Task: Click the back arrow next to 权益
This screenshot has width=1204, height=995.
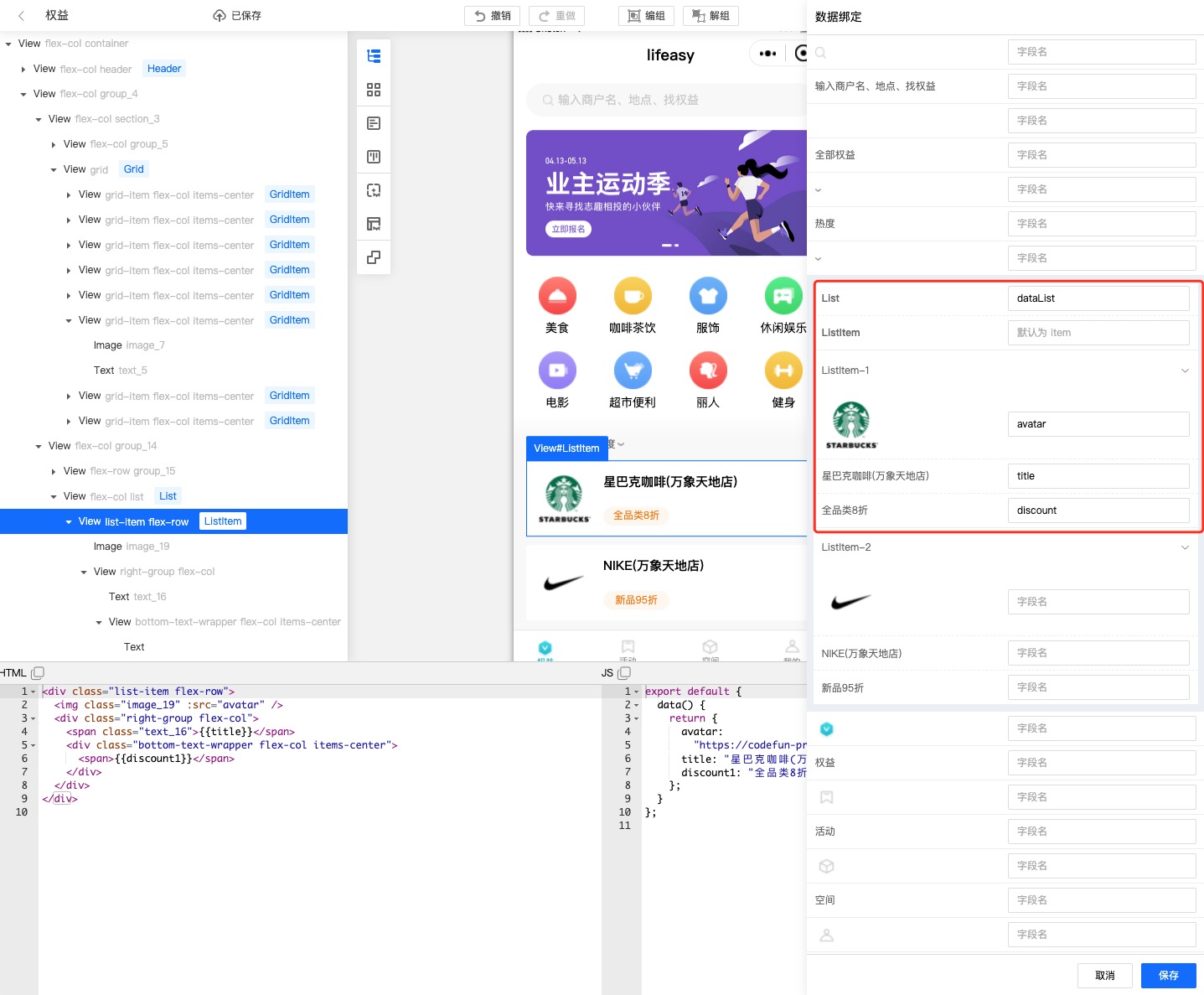Action: 22,16
